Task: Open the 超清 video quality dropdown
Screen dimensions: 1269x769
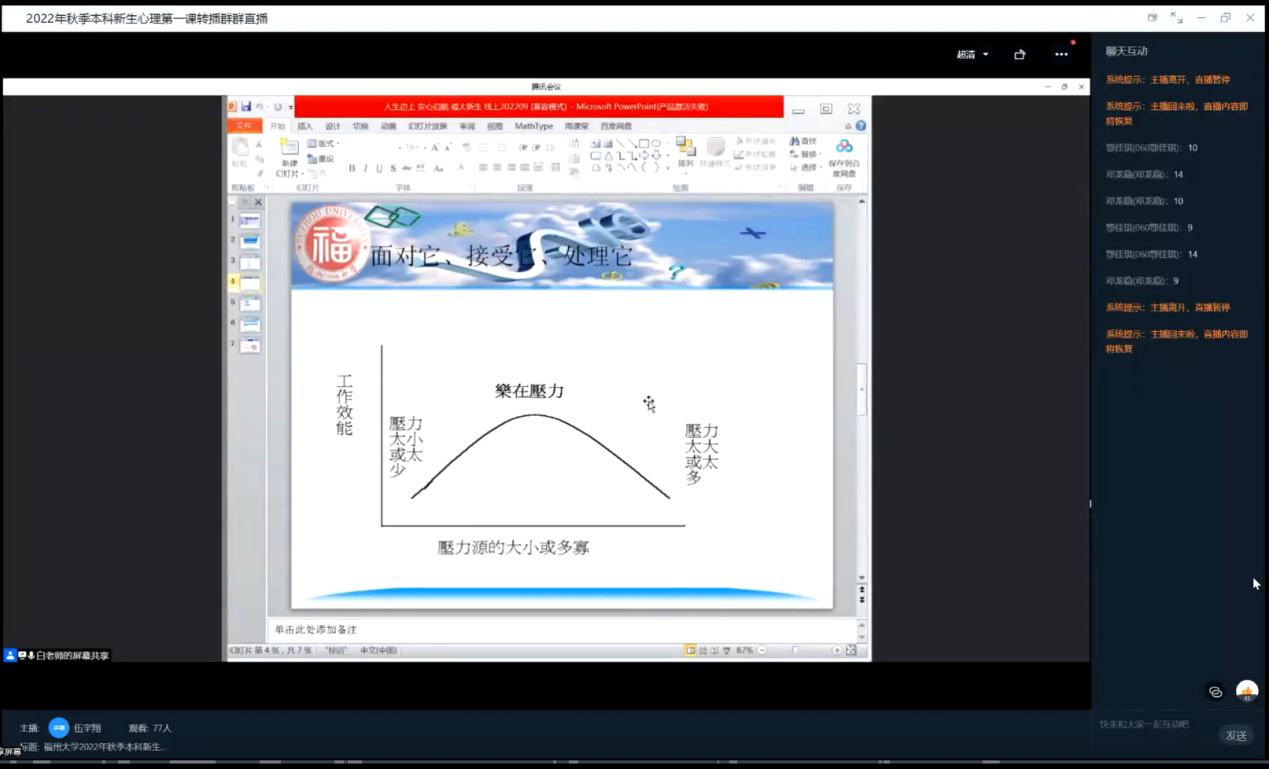Action: [x=972, y=55]
